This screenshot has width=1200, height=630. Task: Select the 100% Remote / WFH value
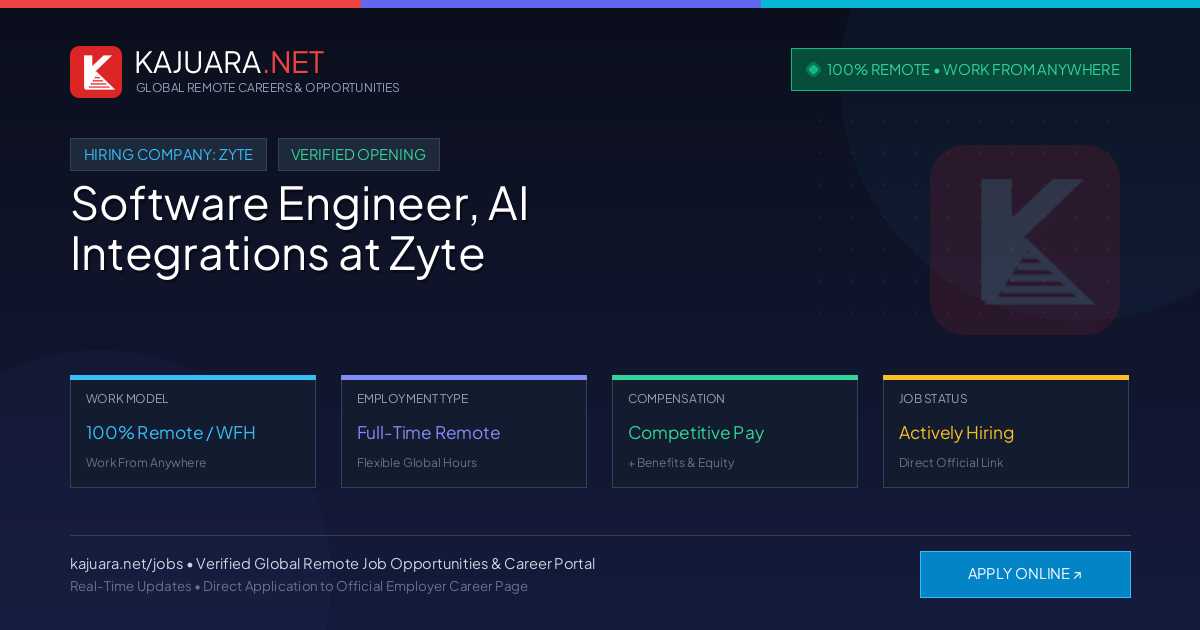pos(171,433)
